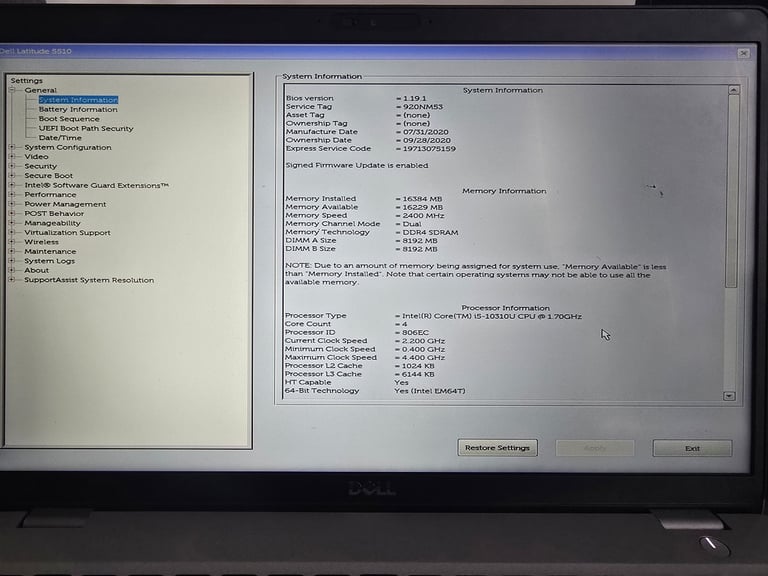Select the Security category label
The width and height of the screenshot is (768, 576).
41,166
